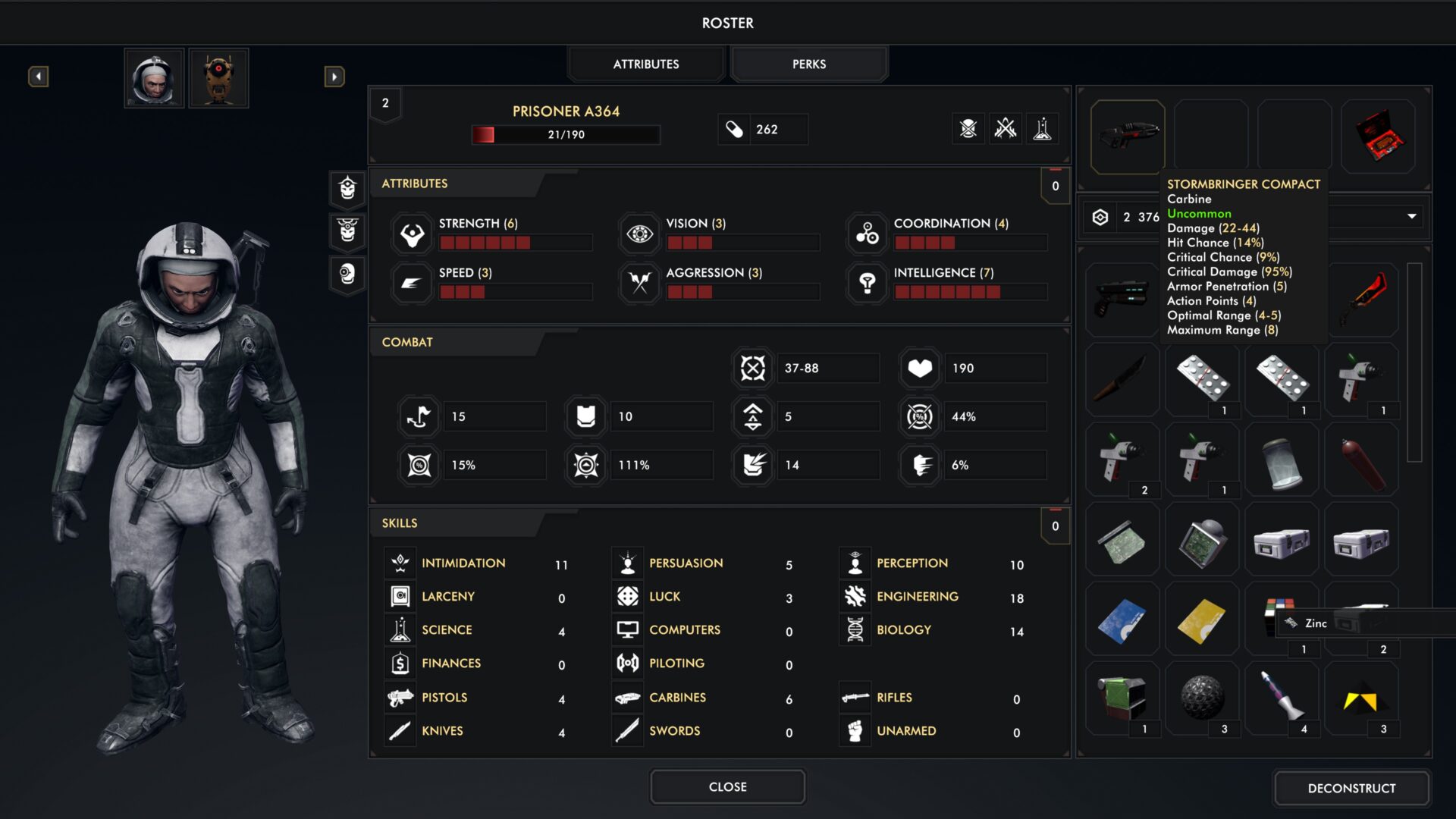The image size is (1456, 819).
Task: Switch to the Perks tab
Action: 808,64
